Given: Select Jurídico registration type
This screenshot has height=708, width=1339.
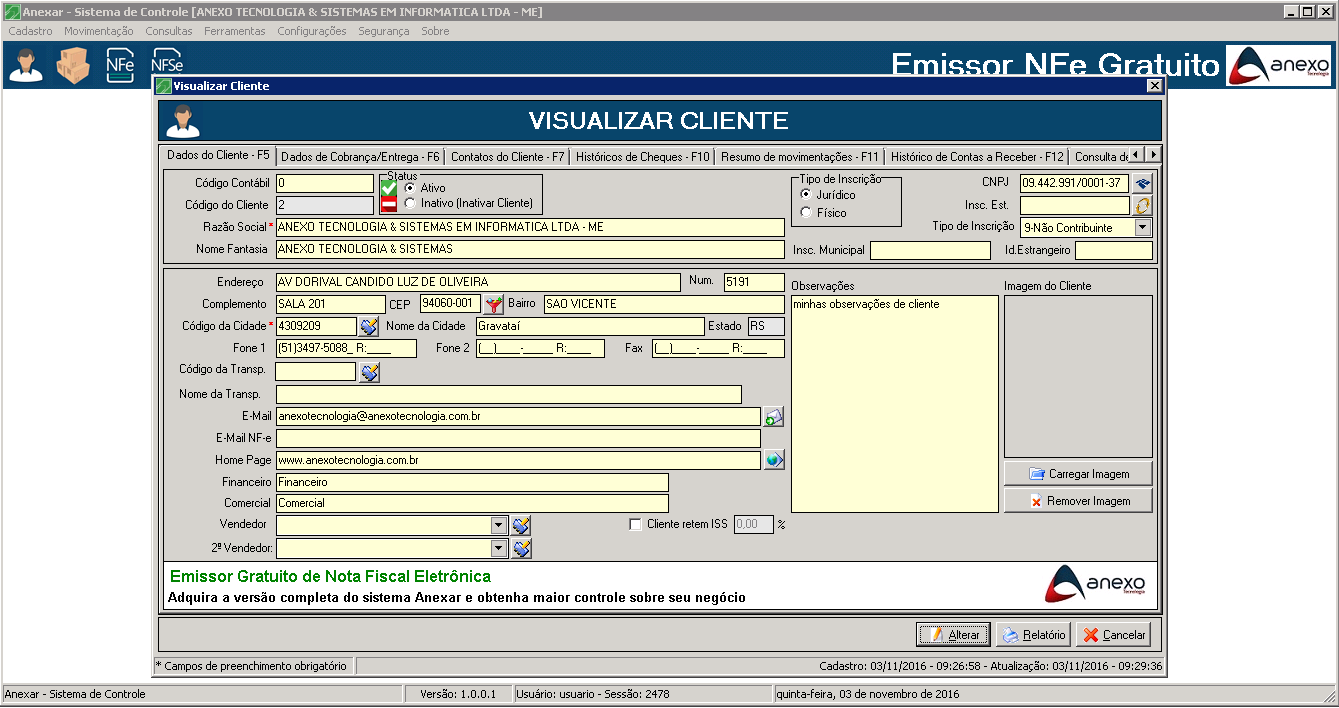Looking at the screenshot, I should [806, 194].
